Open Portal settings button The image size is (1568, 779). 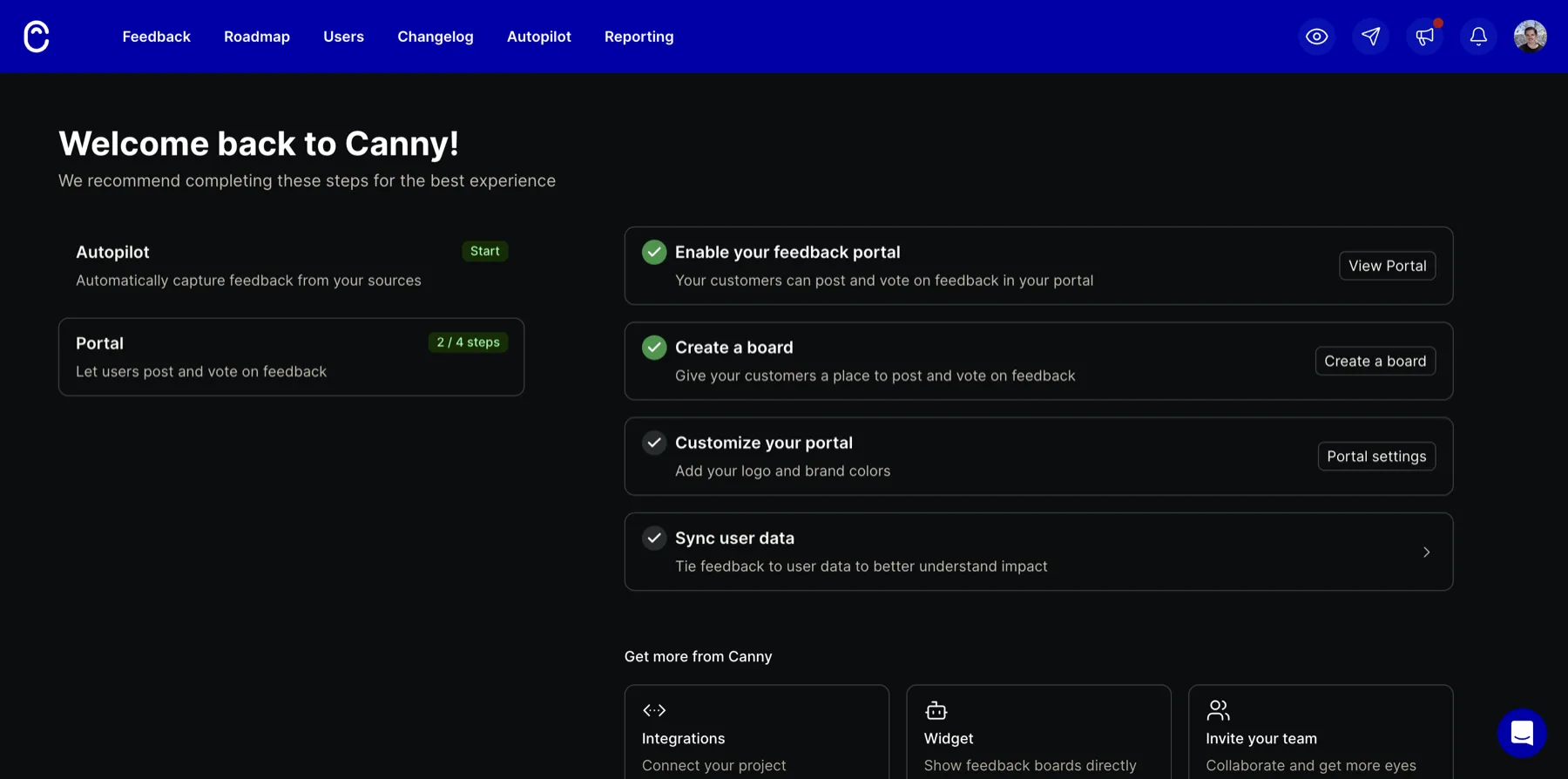[x=1376, y=457]
